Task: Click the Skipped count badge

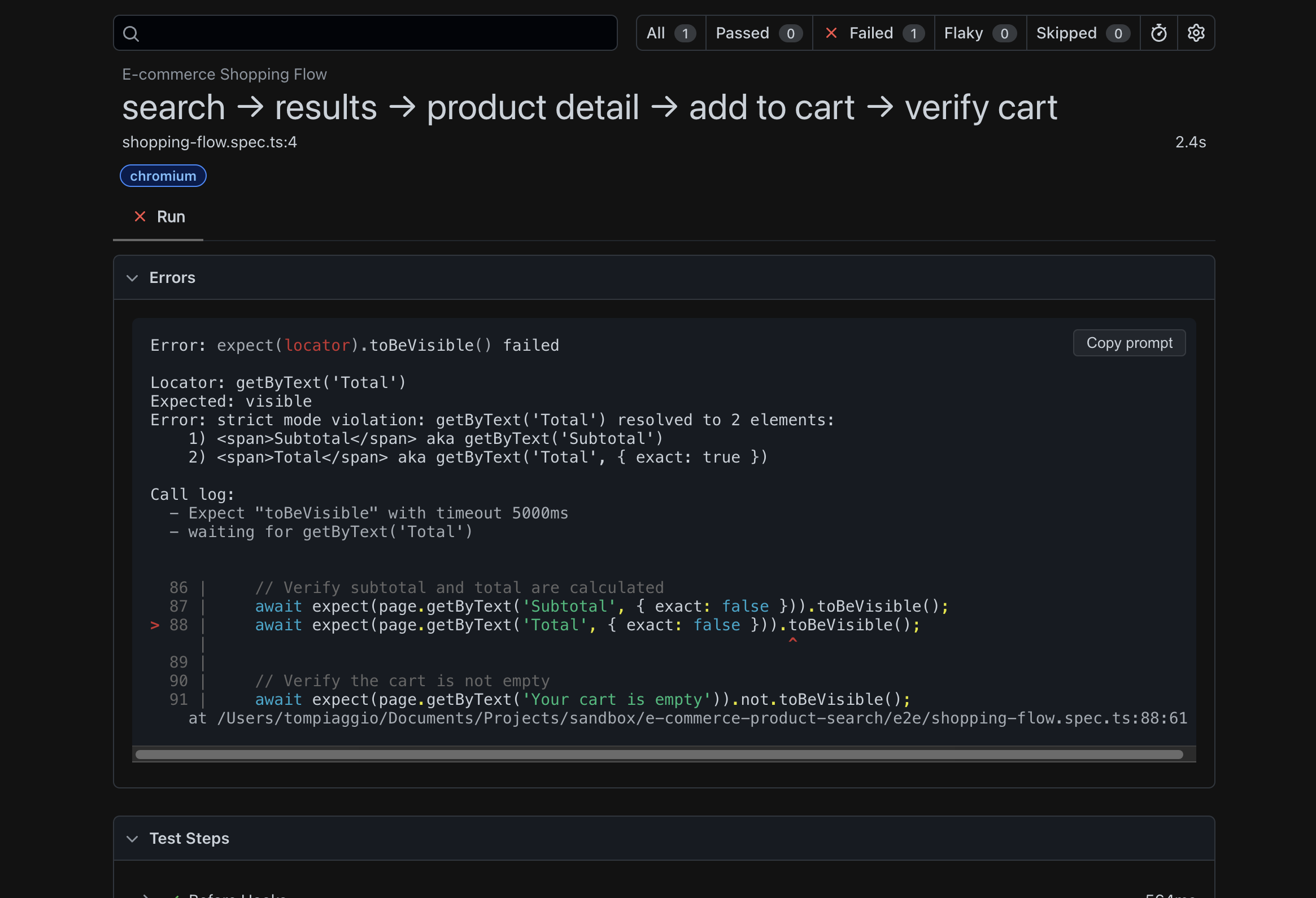Action: [x=1117, y=33]
